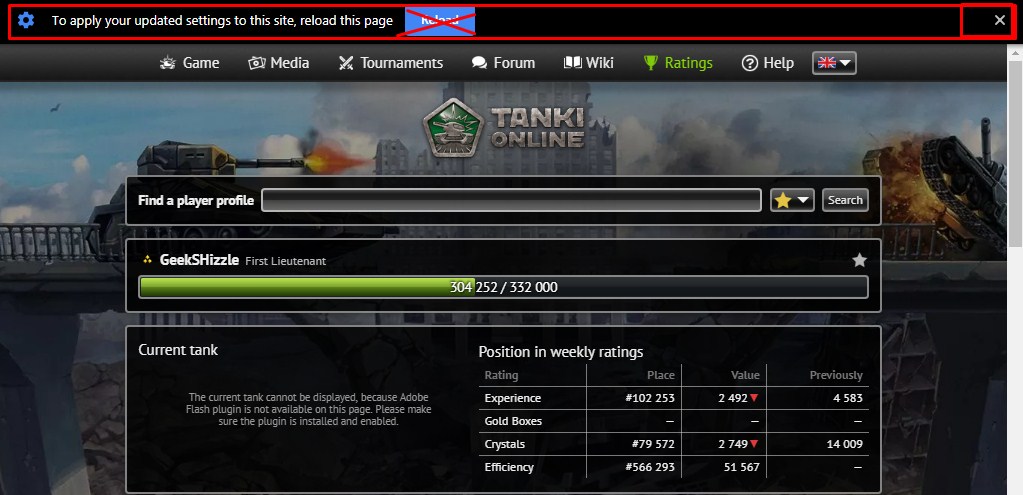1023x495 pixels.
Task: Click the blue settings gear icon
Action: click(26, 20)
